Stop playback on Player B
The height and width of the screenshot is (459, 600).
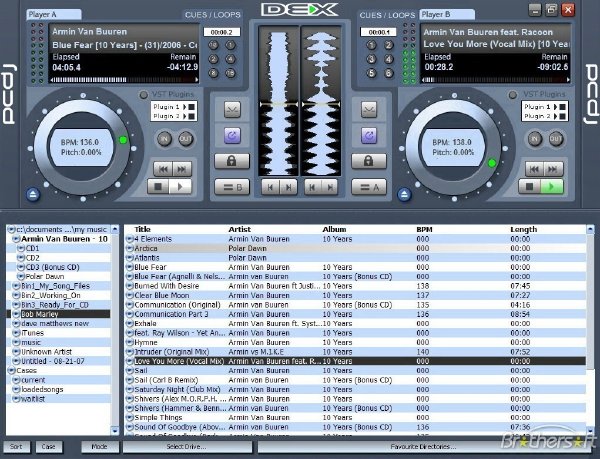point(530,187)
